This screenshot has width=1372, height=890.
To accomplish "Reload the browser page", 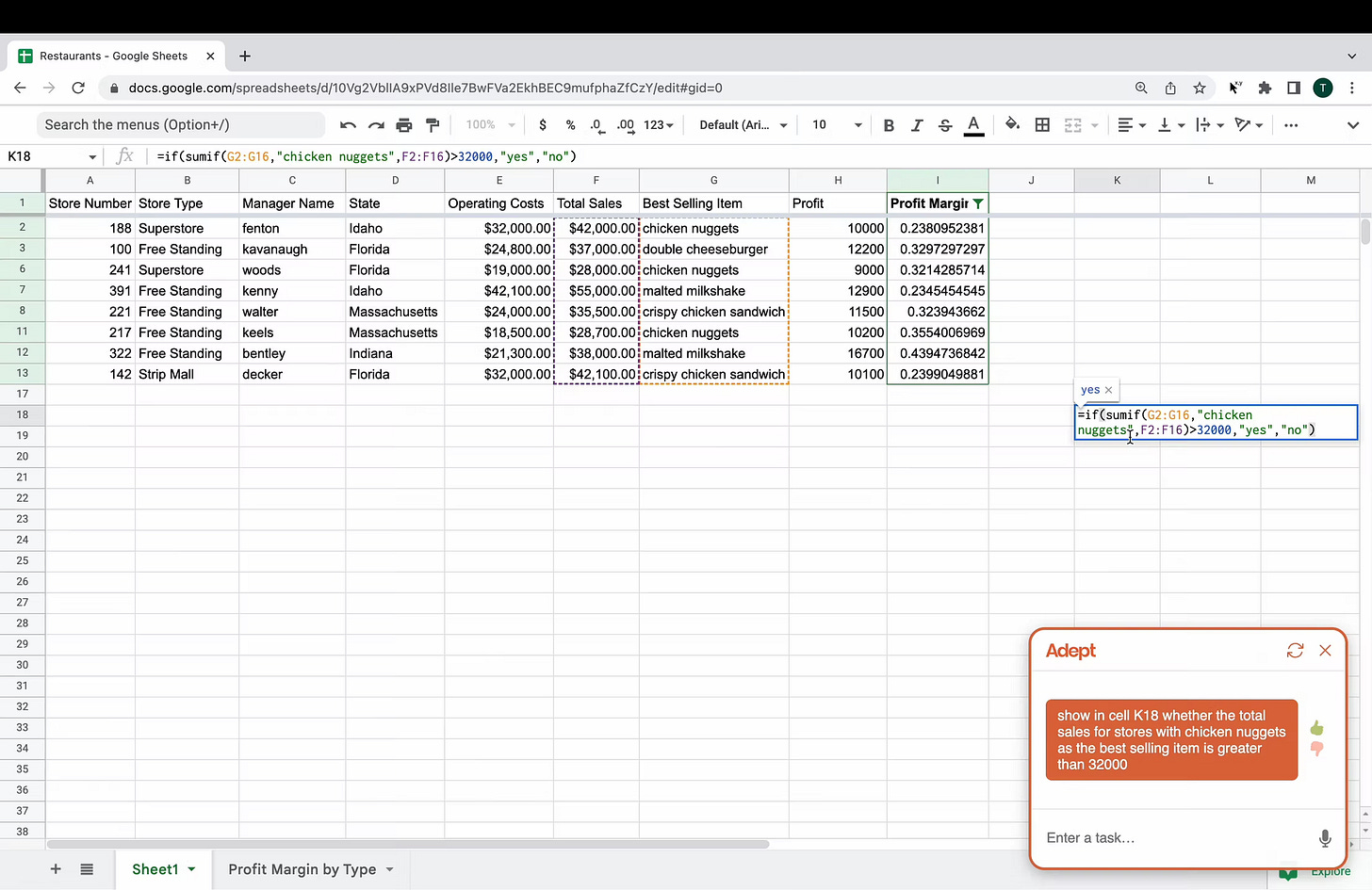I will click(78, 88).
